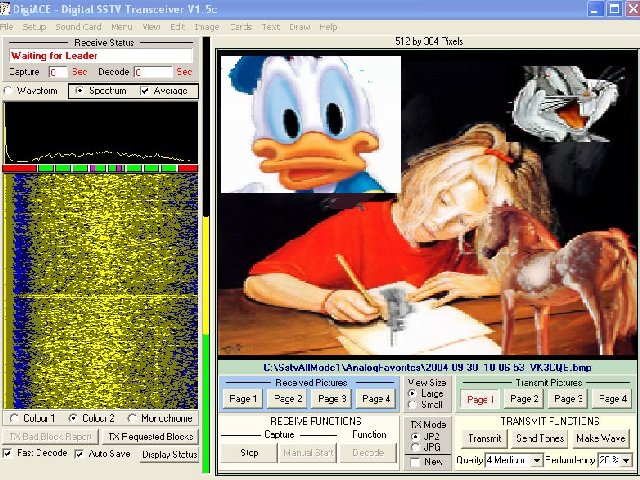Click the TX Requested Blocks button
Screen dimensions: 640x480
[x=150, y=437]
